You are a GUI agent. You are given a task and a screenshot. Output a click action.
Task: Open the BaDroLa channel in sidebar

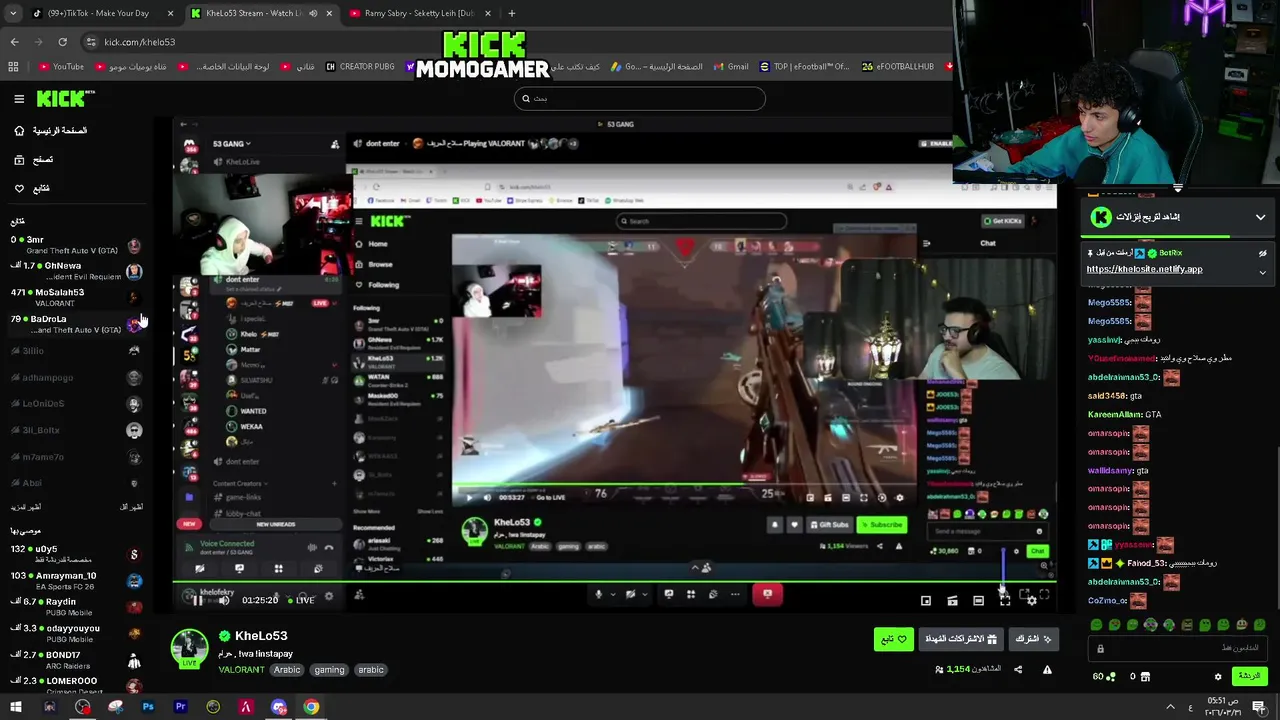point(76,324)
